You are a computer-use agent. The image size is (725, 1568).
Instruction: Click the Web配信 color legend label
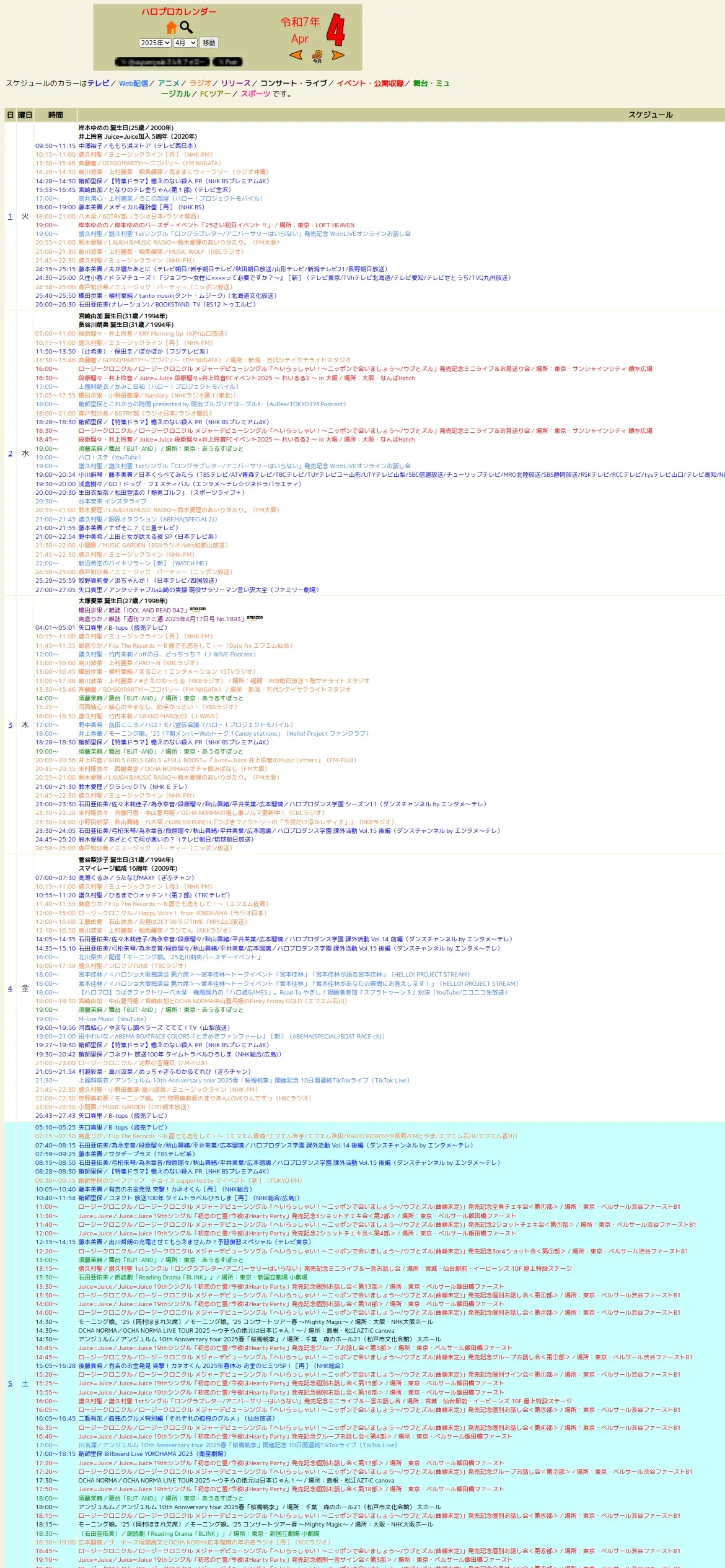[133, 83]
